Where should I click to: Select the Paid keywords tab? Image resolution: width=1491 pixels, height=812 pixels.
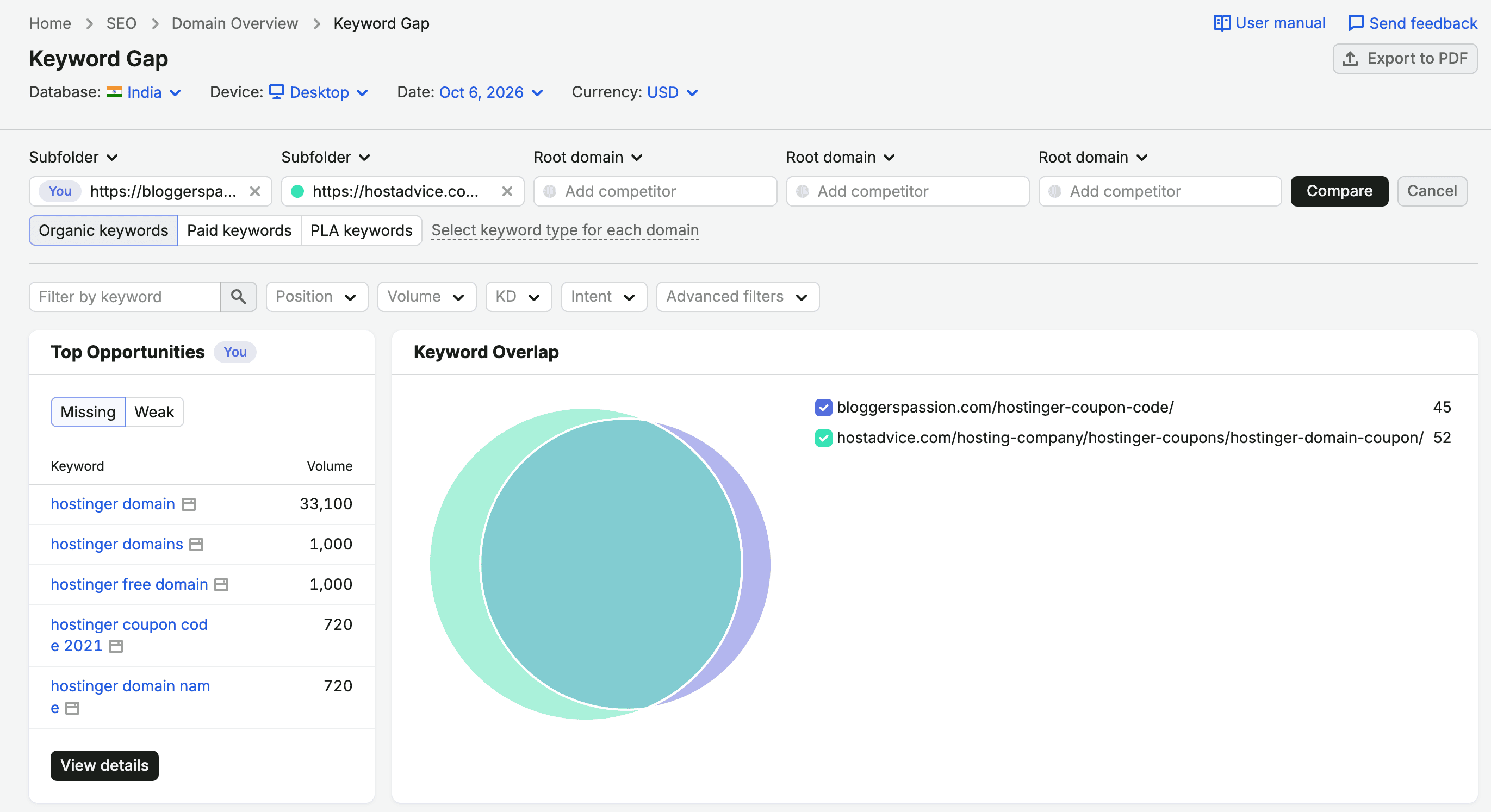tap(239, 231)
